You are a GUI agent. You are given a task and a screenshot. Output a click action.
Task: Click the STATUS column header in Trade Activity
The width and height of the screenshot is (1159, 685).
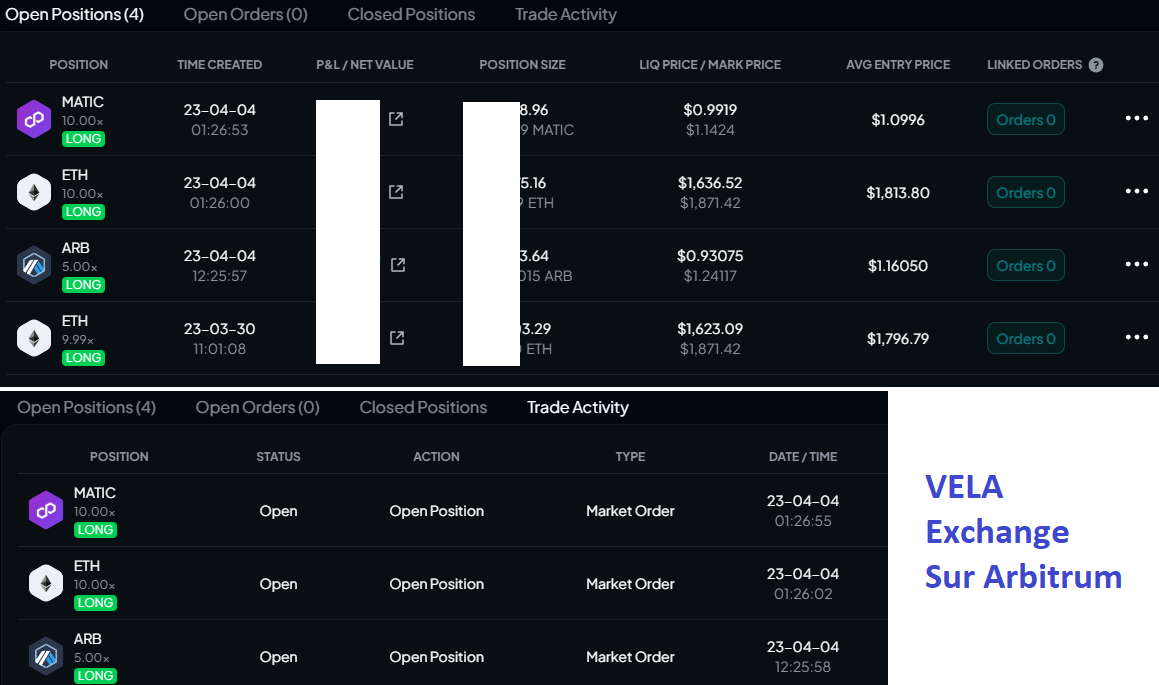pos(278,457)
